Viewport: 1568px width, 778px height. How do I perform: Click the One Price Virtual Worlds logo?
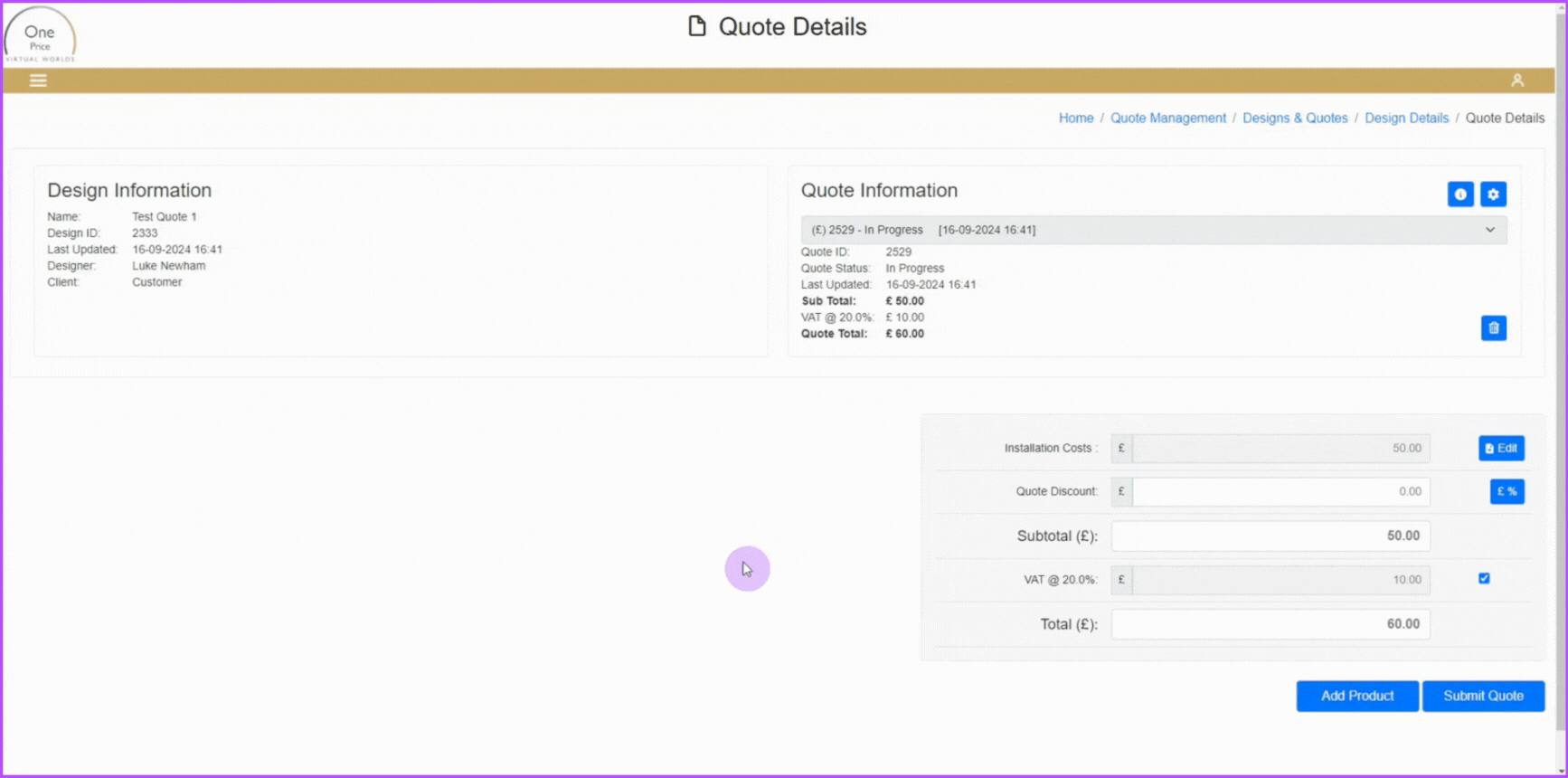[40, 35]
